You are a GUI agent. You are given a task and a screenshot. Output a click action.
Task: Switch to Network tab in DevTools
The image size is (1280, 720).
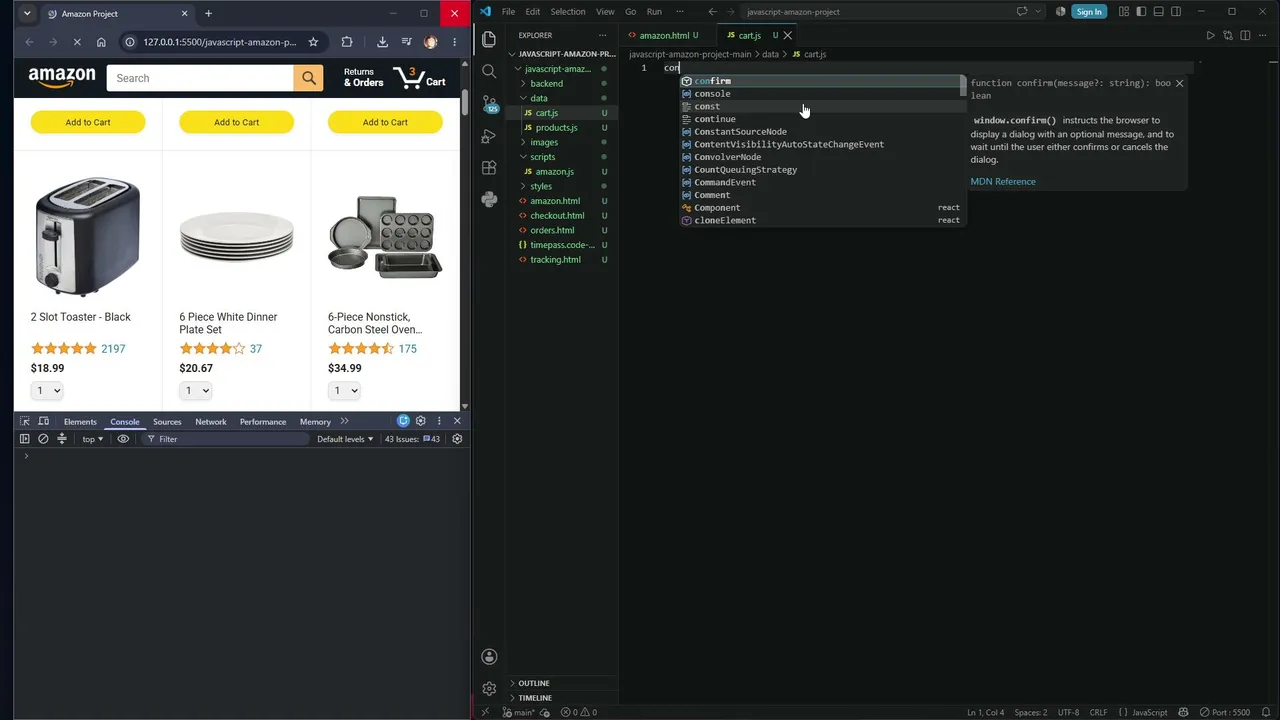click(x=211, y=422)
